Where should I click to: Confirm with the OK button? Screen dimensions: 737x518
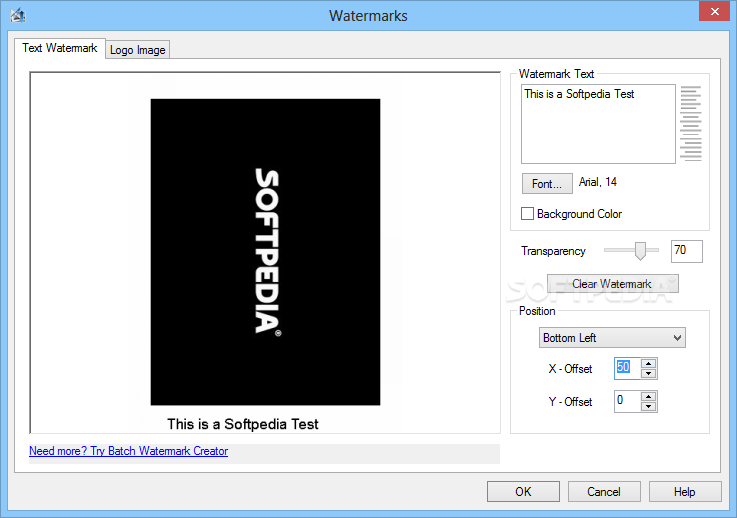point(523,492)
